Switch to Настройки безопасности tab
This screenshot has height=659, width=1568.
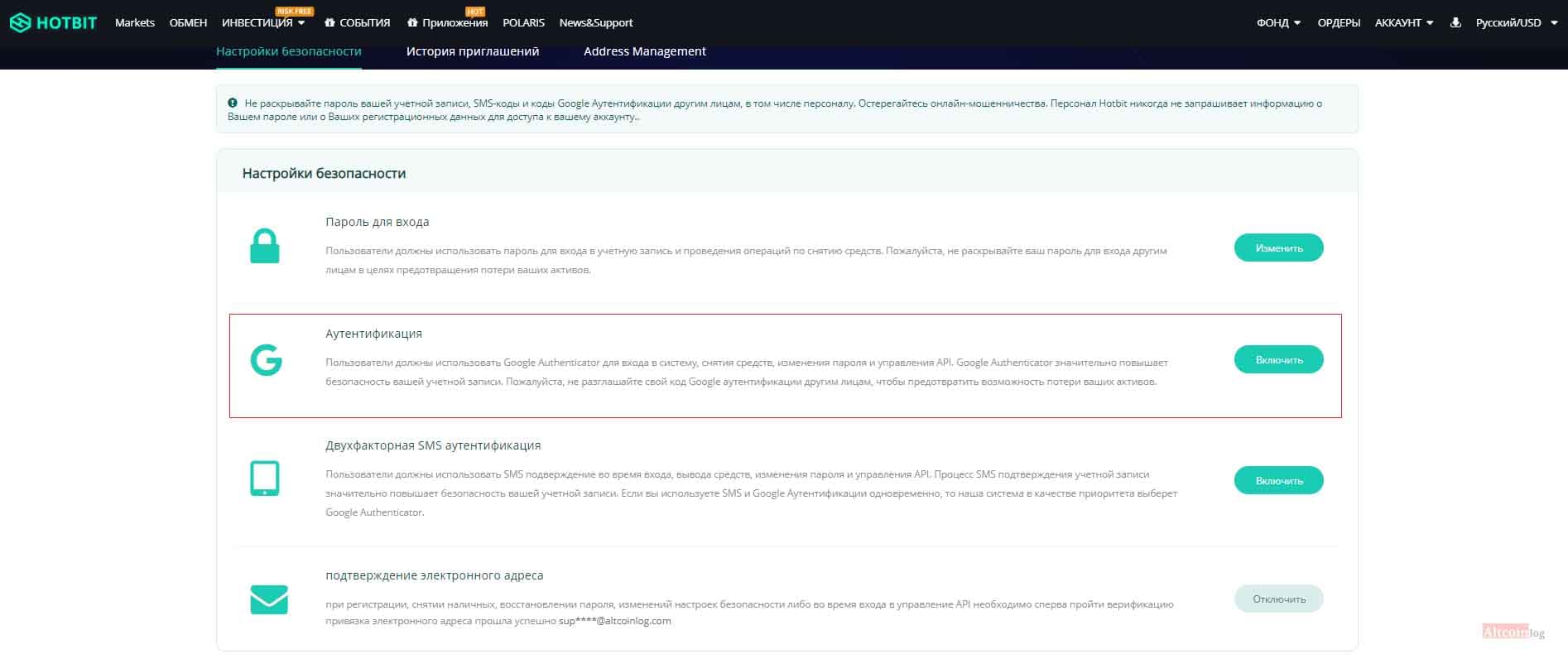(289, 51)
